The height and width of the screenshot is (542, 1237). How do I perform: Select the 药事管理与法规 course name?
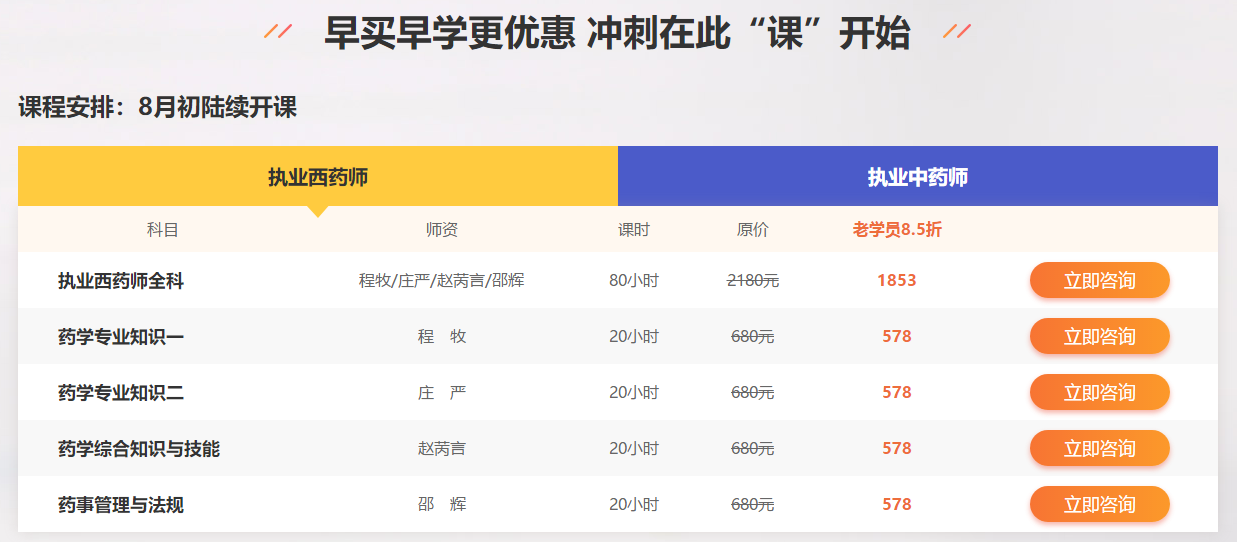(x=121, y=505)
